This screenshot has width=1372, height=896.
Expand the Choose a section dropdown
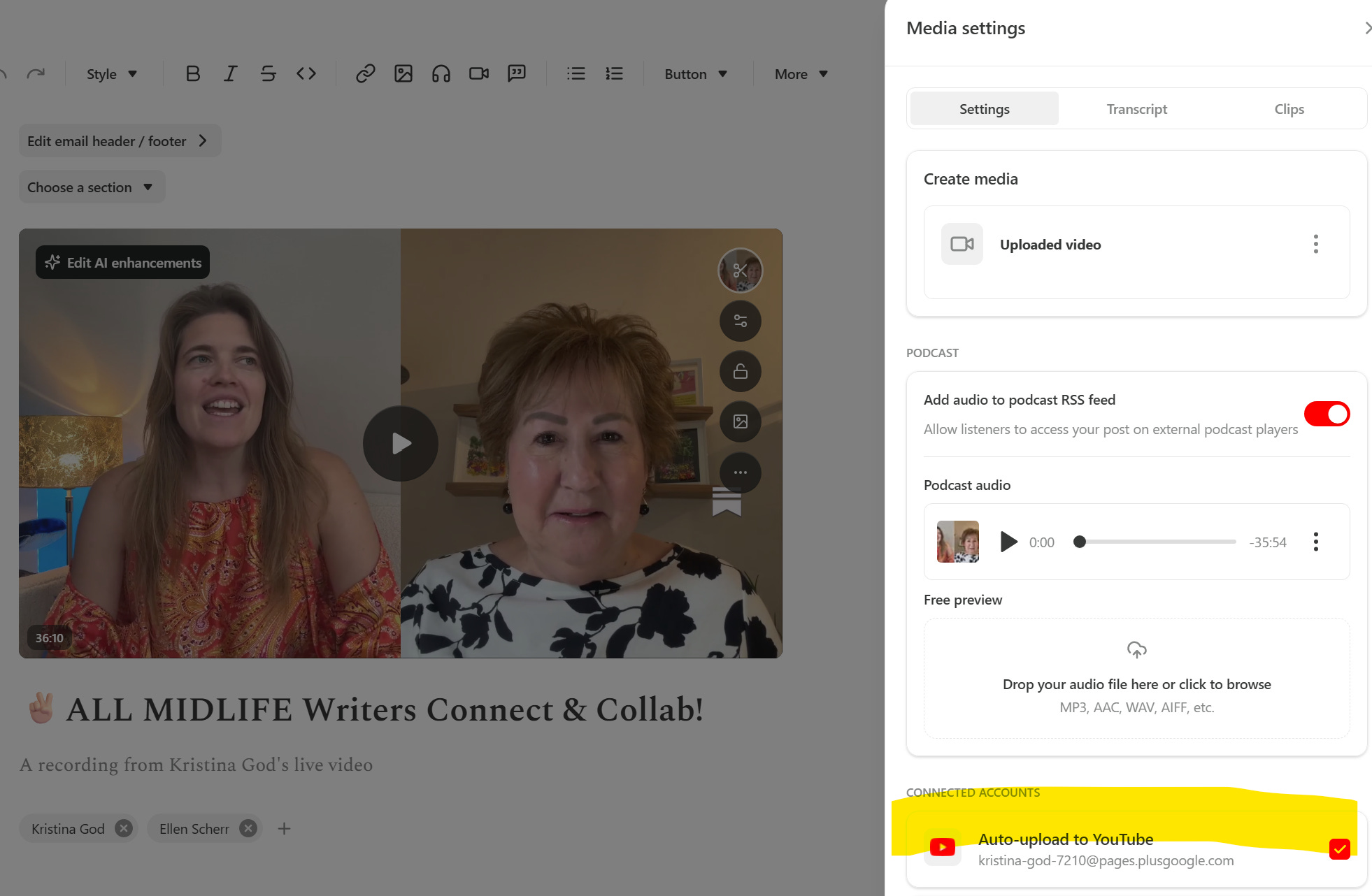click(91, 187)
